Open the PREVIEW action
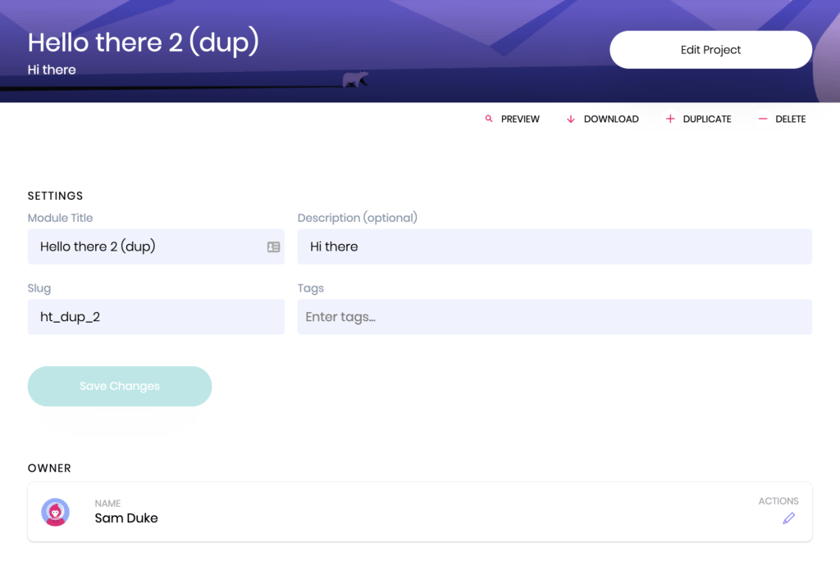The image size is (840, 588). click(x=520, y=119)
